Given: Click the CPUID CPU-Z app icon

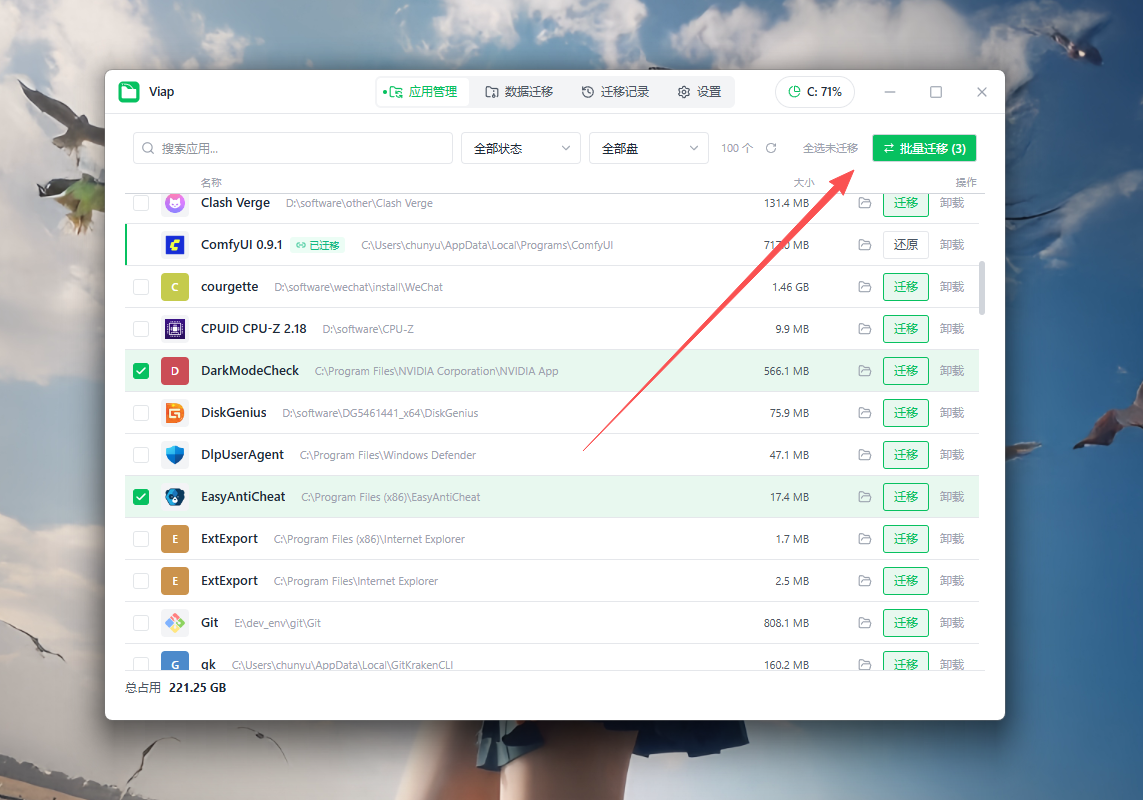Looking at the screenshot, I should click(x=175, y=329).
